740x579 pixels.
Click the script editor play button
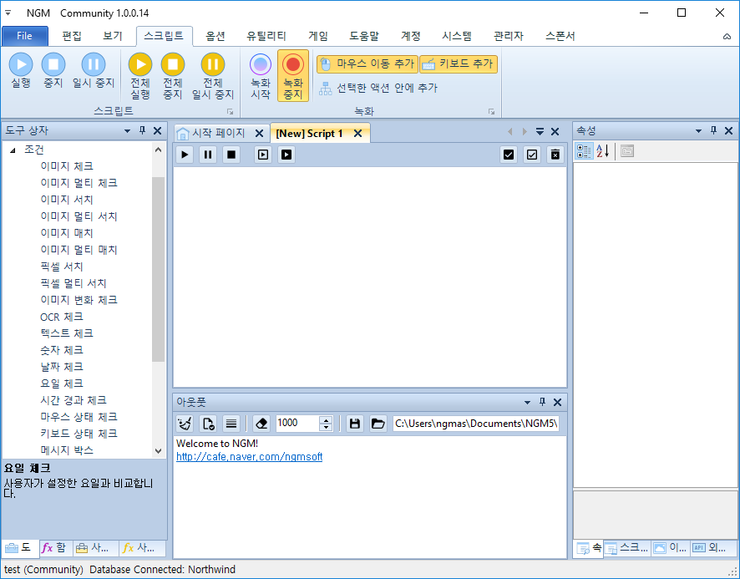click(x=185, y=155)
